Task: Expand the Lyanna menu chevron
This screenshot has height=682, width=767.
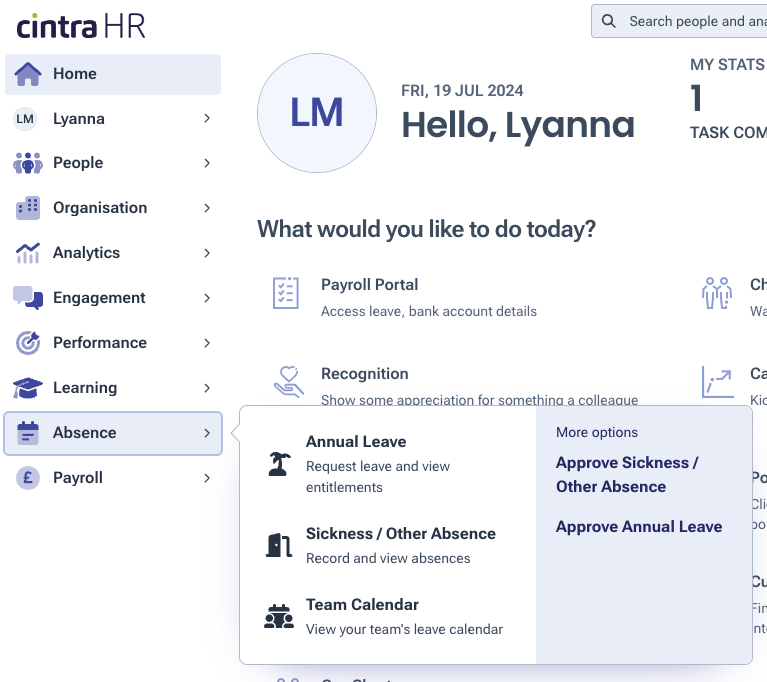Action: point(207,119)
